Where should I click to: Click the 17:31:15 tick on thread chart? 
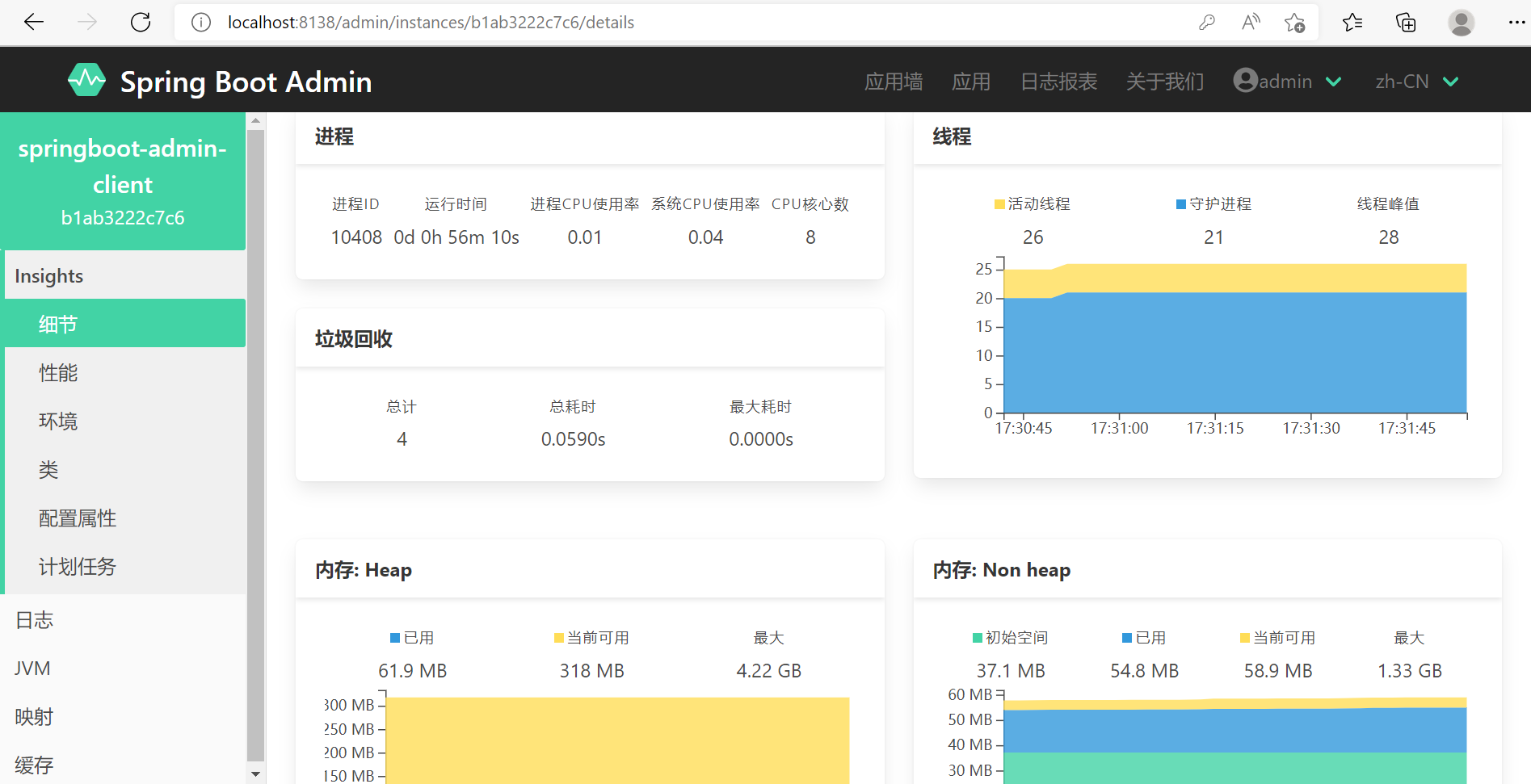tap(1215, 428)
